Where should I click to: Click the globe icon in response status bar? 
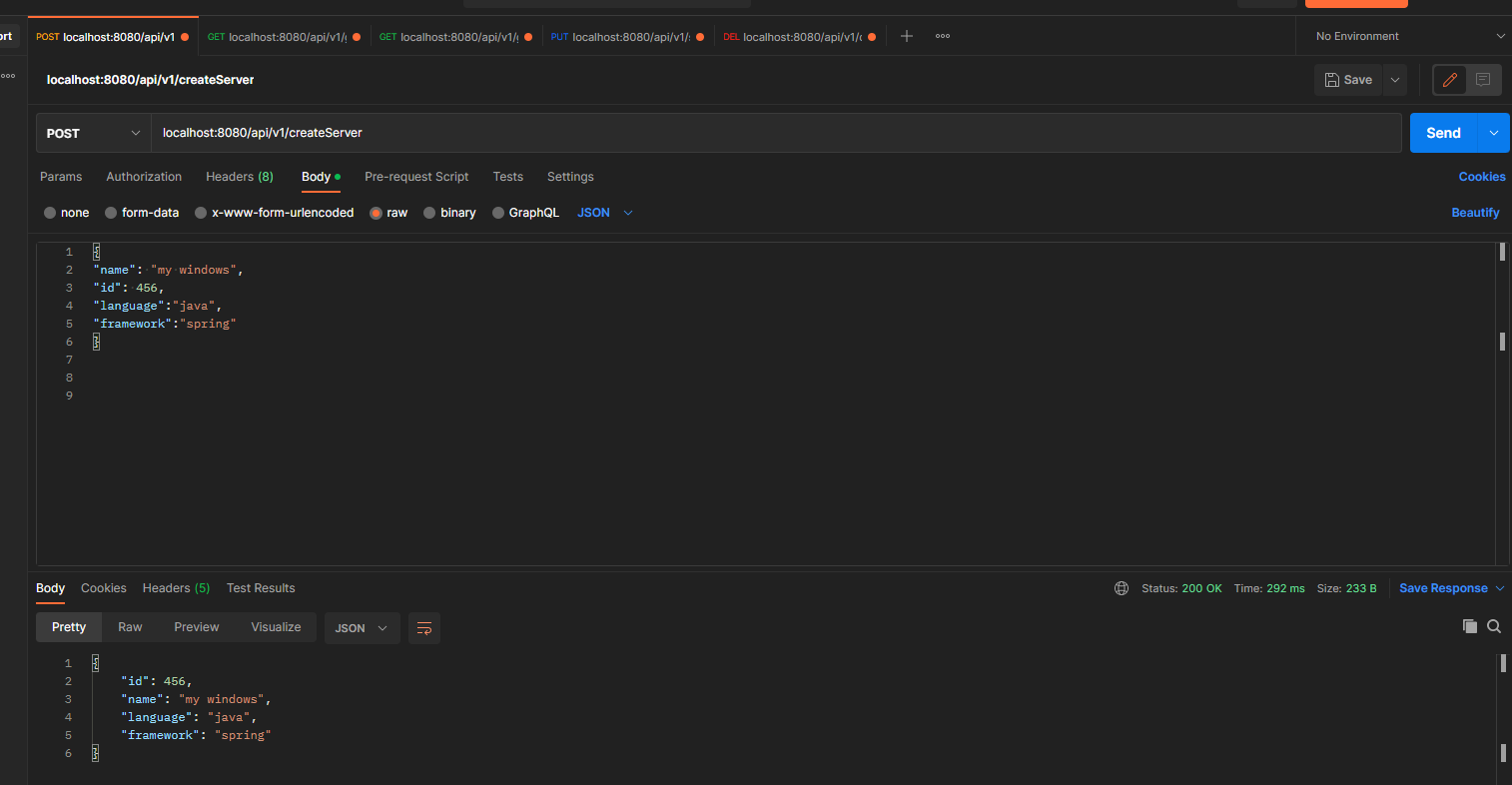pos(1121,588)
